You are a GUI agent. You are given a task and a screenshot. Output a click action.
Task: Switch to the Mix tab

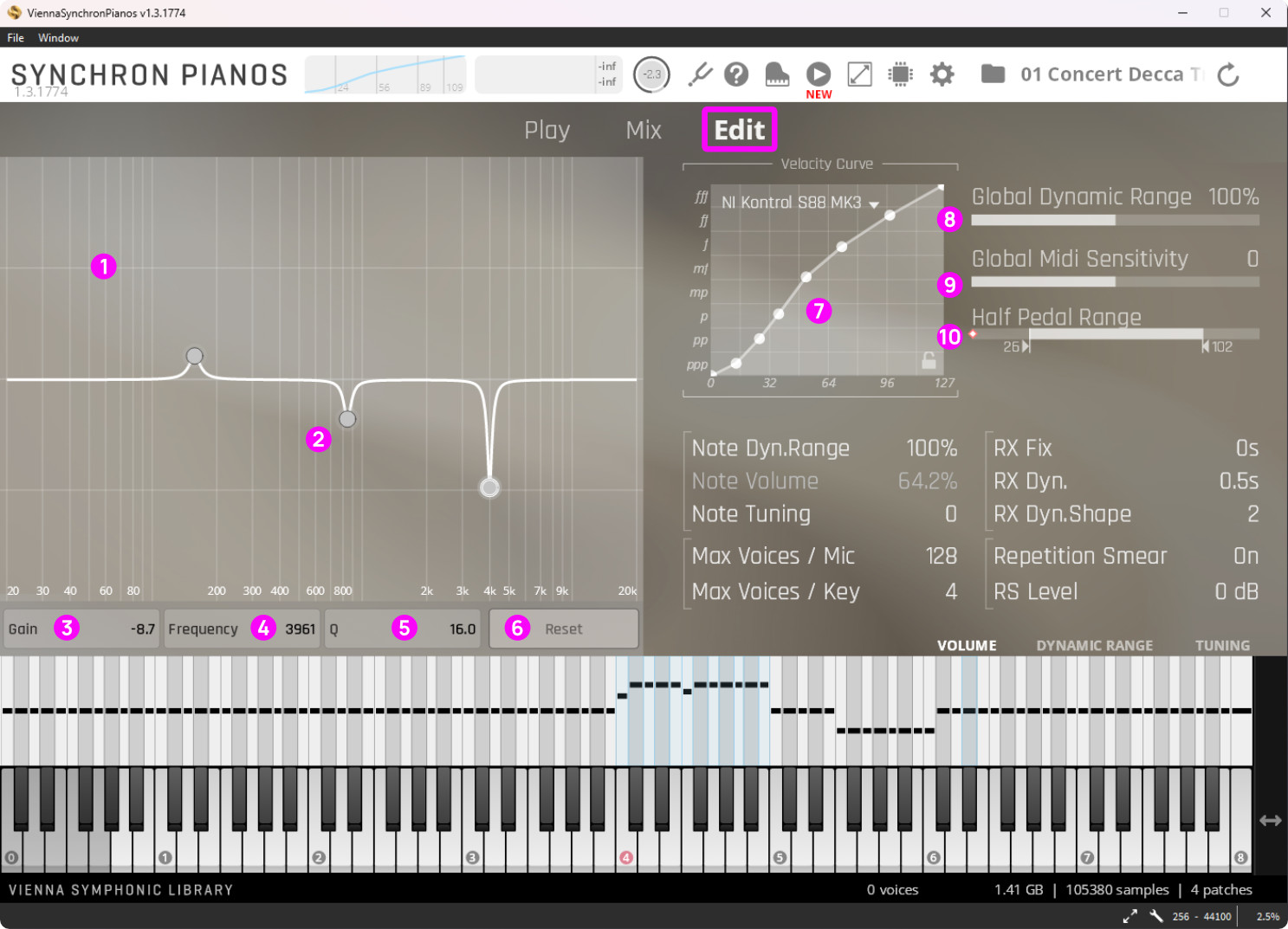tap(643, 130)
